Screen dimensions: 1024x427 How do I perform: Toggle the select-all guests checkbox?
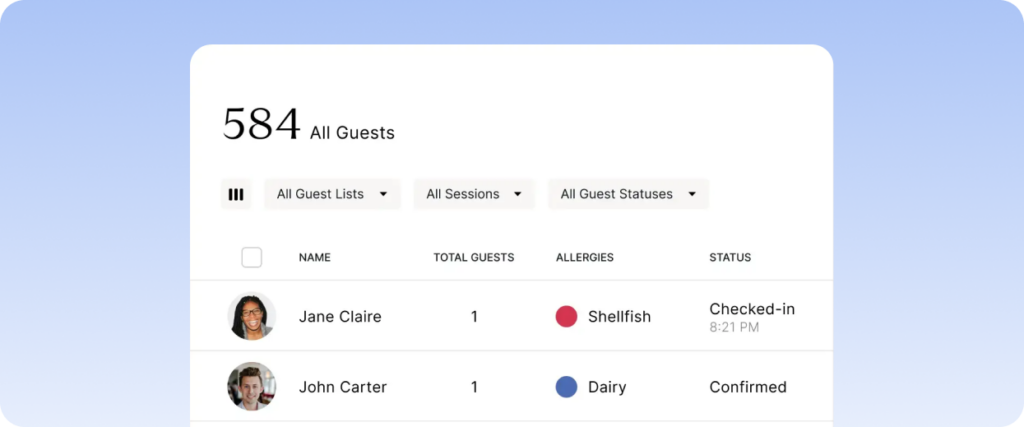251,257
